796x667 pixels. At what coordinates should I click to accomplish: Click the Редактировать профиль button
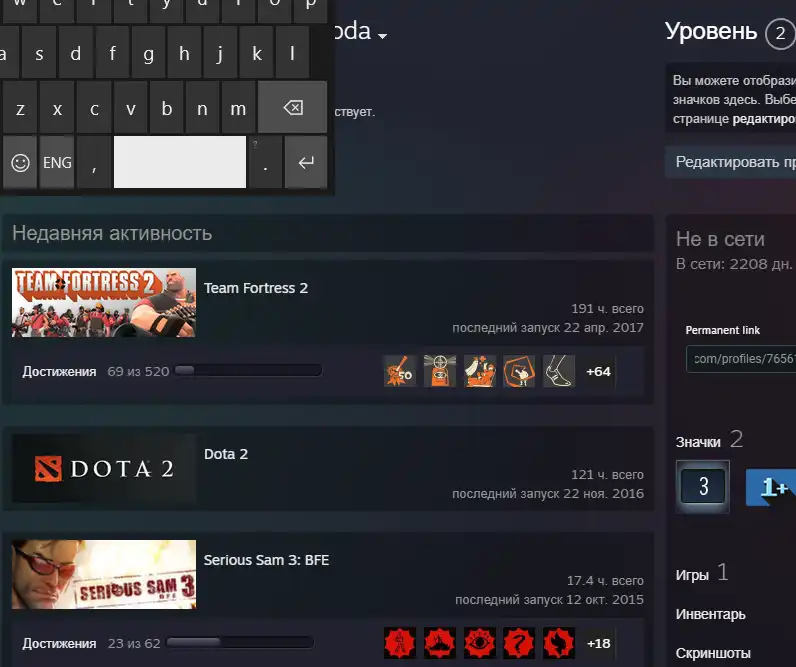[735, 162]
